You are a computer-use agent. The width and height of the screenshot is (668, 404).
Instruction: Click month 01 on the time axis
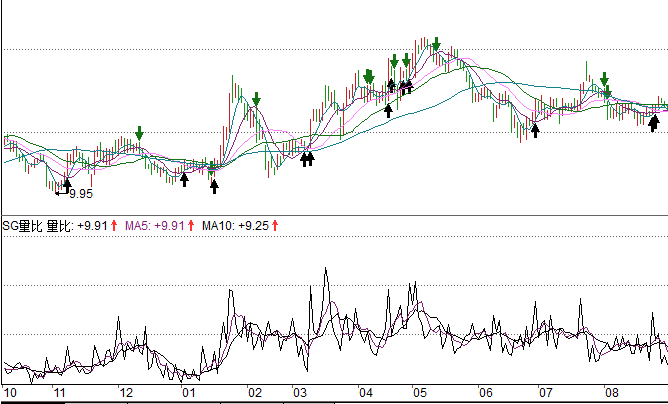pyautogui.click(x=189, y=392)
